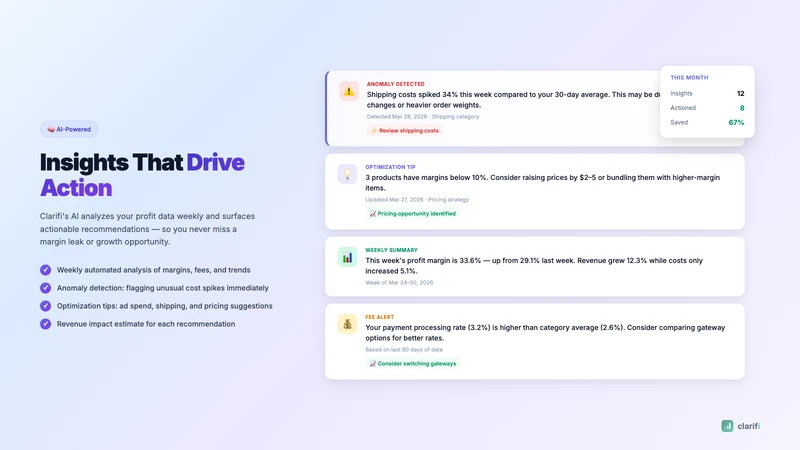Click Updated Mar 27, 2026 pricing strategy line
Image resolution: width=800 pixels, height=450 pixels.
417,200
